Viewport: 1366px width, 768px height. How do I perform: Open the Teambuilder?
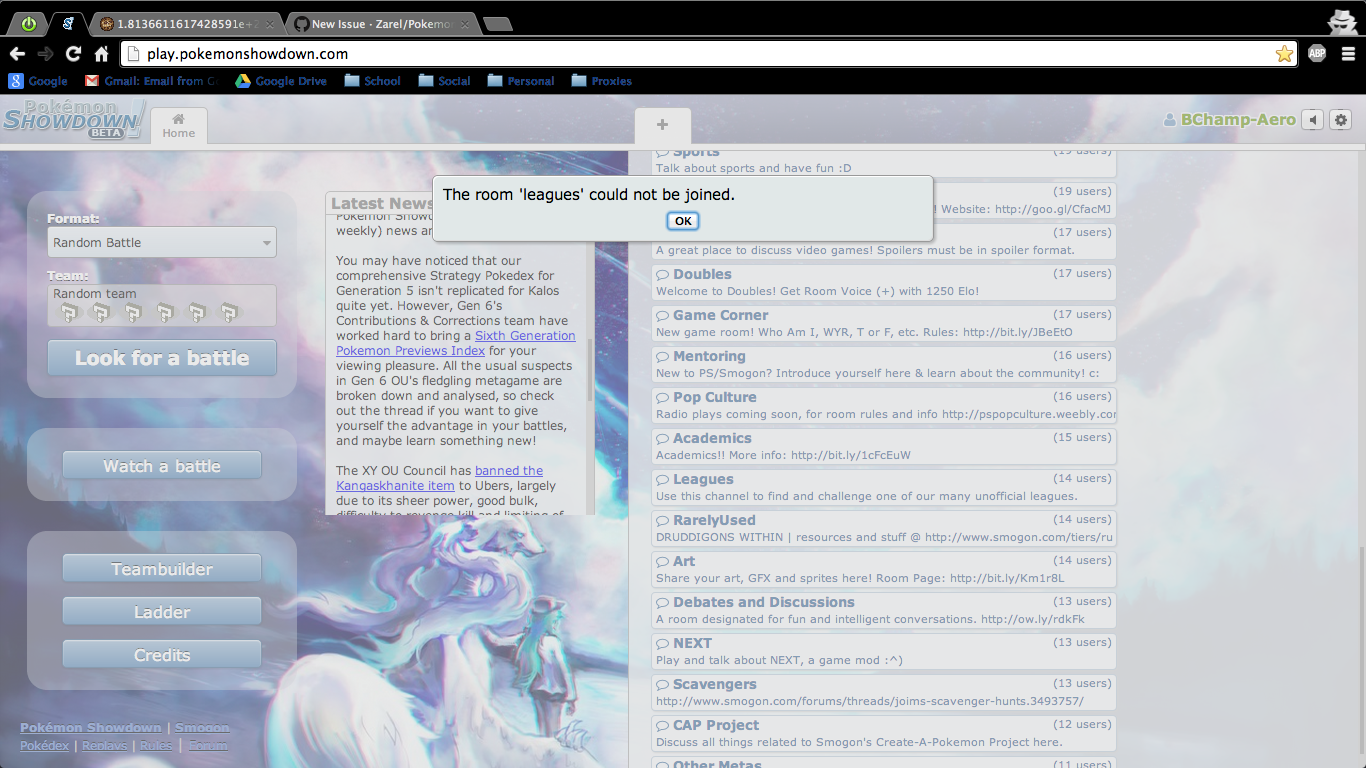coord(162,569)
